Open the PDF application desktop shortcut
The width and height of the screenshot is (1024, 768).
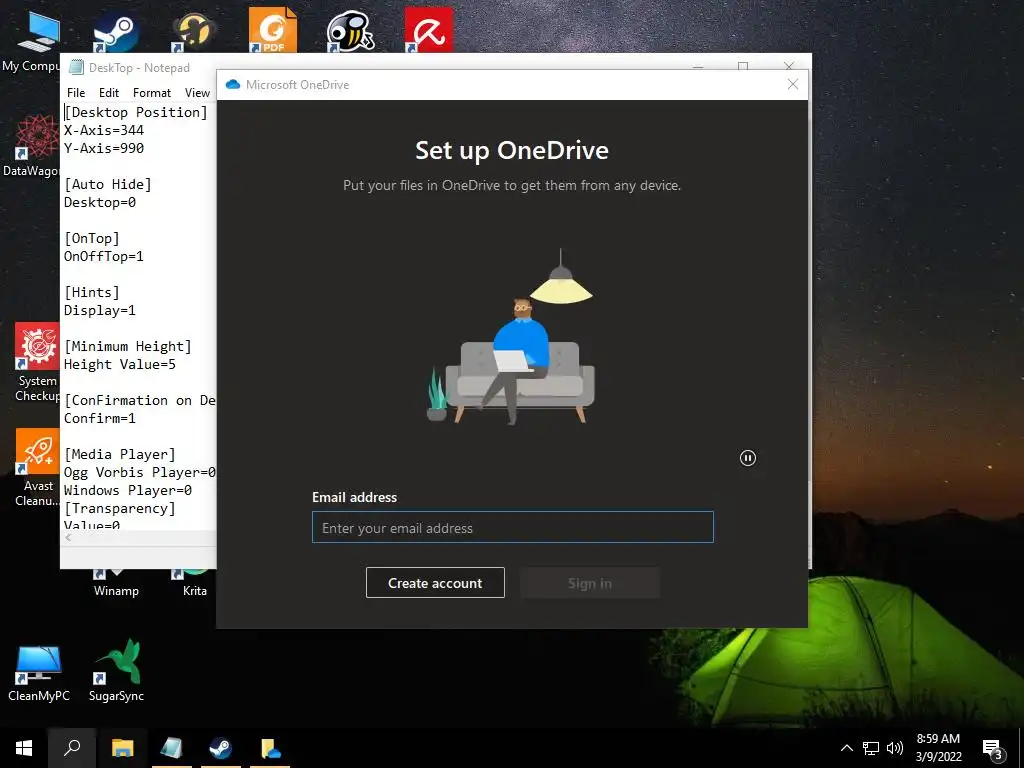pos(272,30)
